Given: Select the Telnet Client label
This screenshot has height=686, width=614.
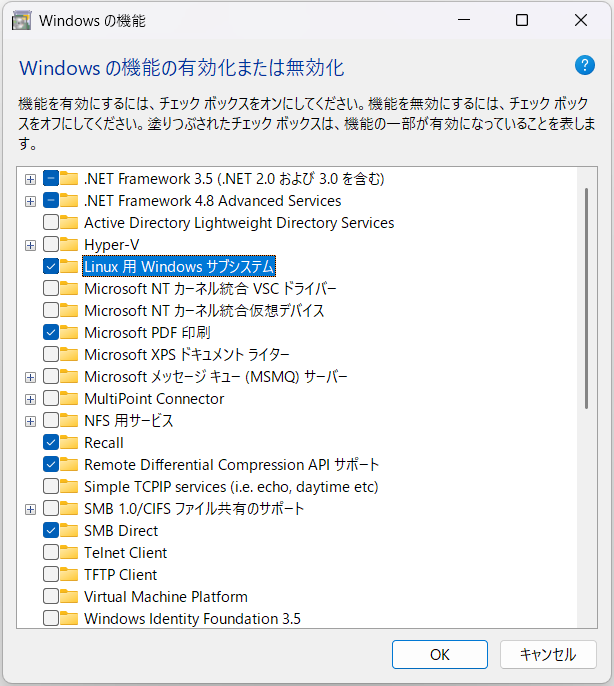Looking at the screenshot, I should 126,553.
